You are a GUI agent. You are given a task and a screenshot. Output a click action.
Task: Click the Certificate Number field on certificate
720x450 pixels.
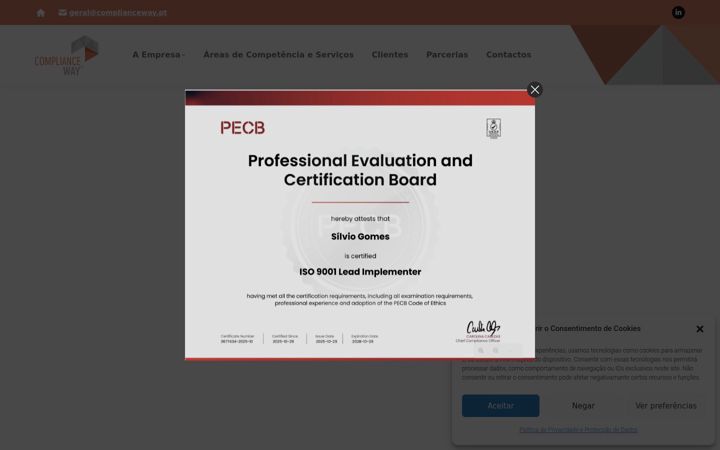237,339
